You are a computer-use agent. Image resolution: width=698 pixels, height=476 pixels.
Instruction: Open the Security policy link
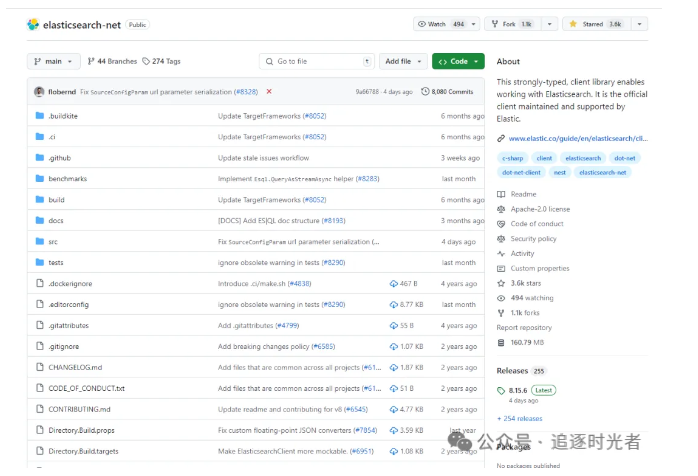tap(533, 239)
